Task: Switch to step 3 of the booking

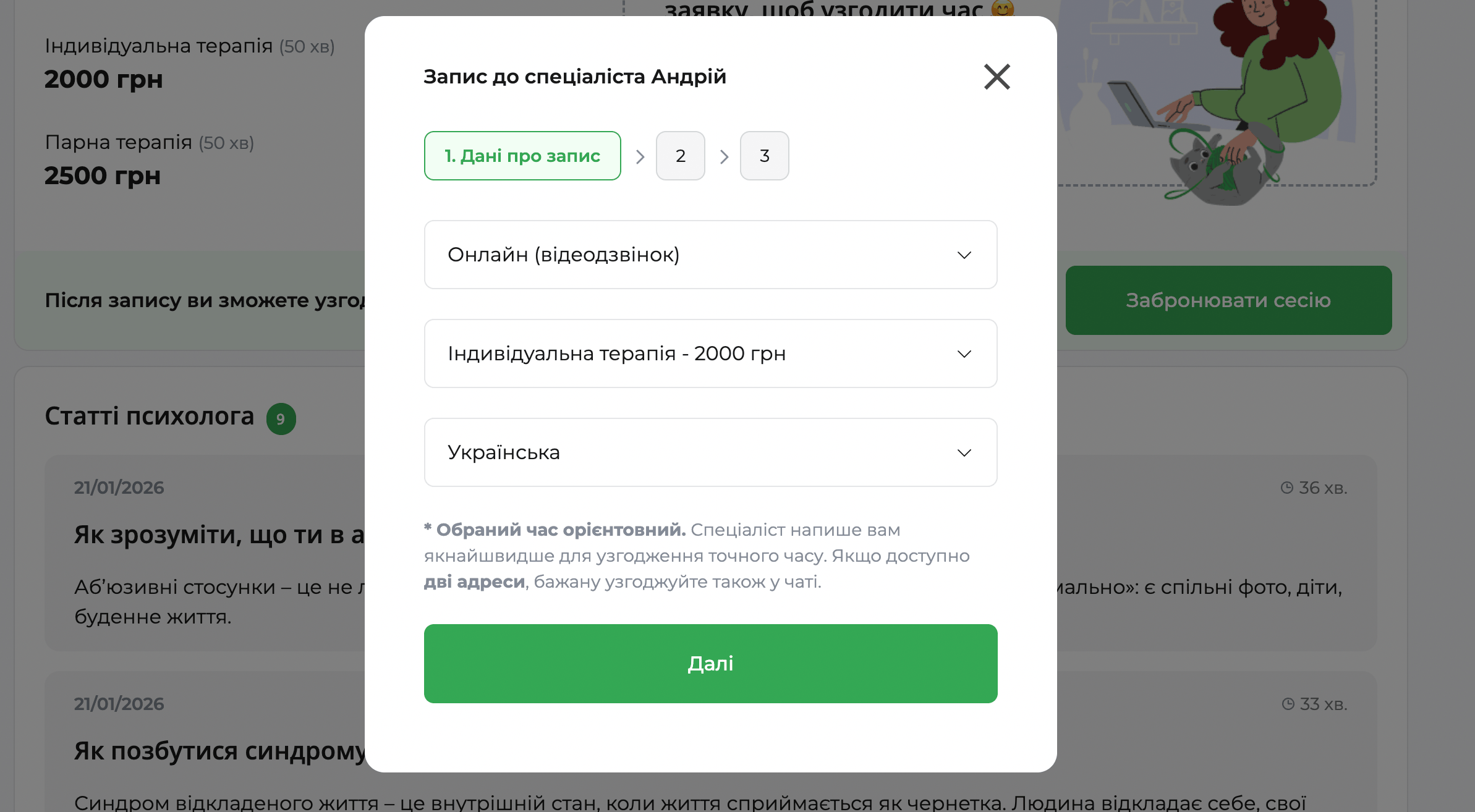Action: click(764, 156)
